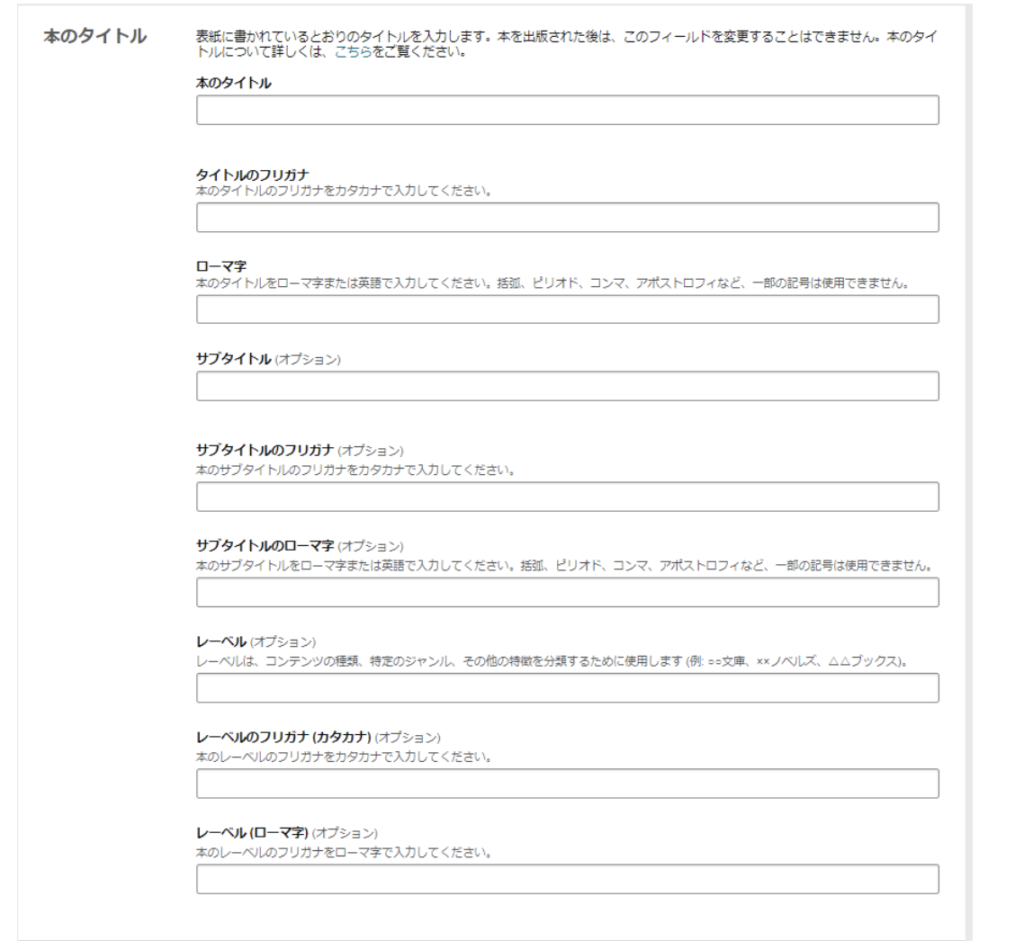This screenshot has width=1024, height=941.
Task: Click the bold ローマ字 field label
Action: (x=217, y=268)
